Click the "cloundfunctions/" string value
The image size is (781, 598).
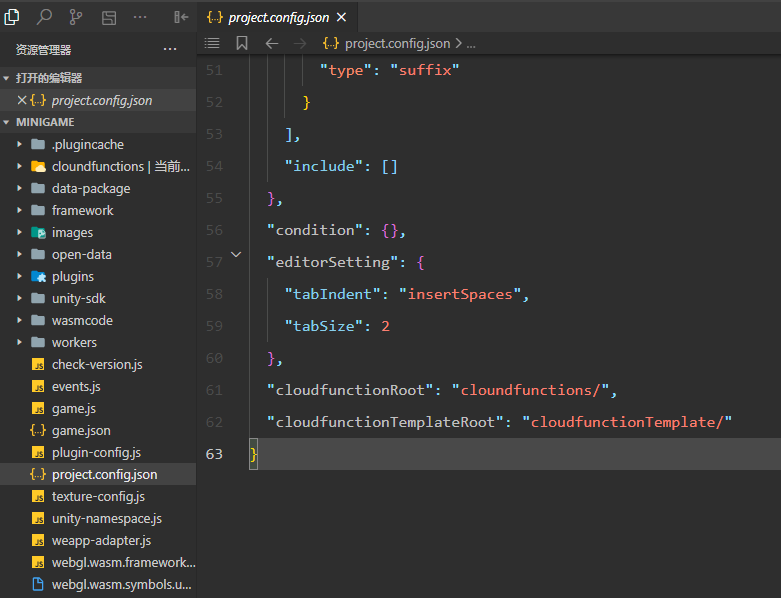530,390
